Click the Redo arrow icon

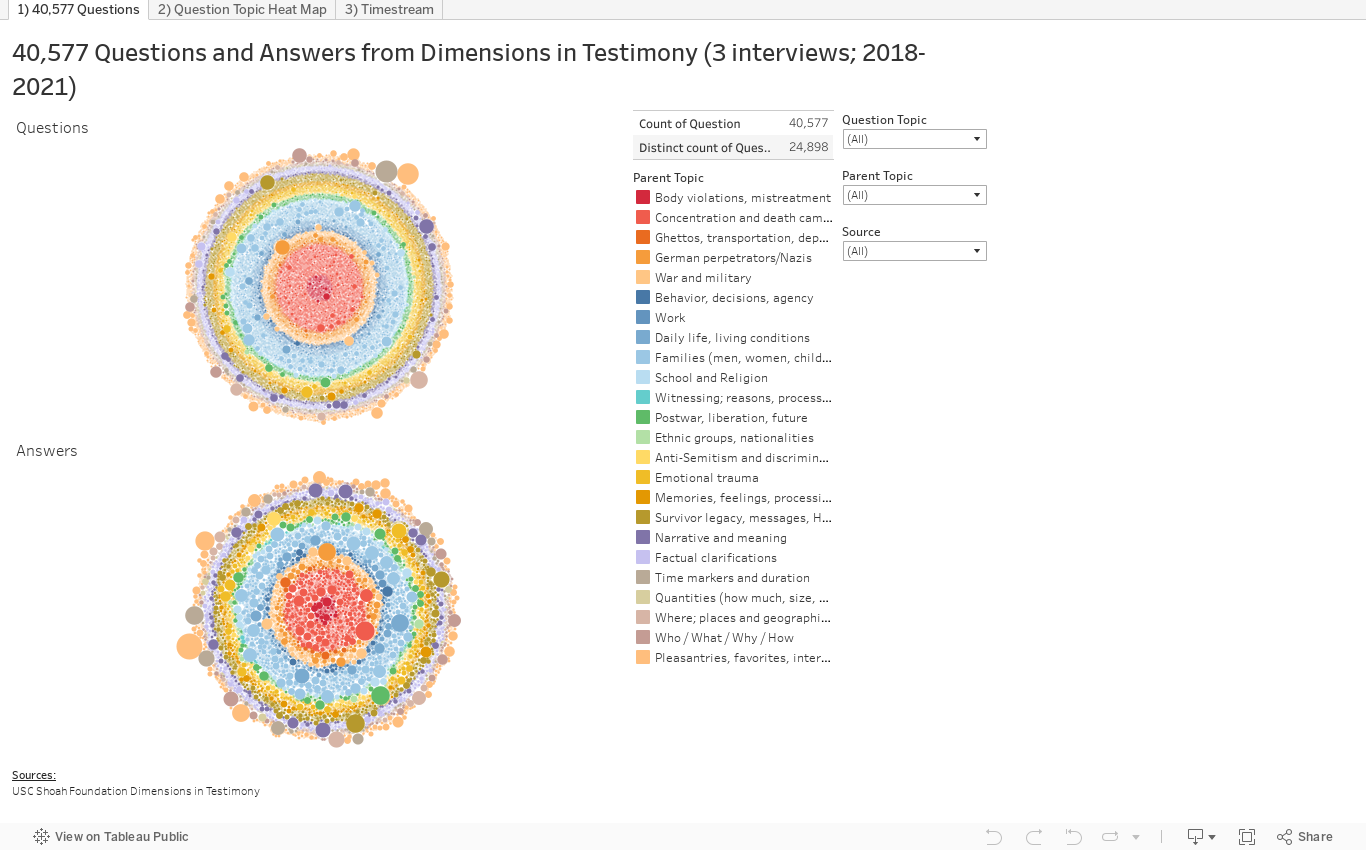tap(1034, 836)
